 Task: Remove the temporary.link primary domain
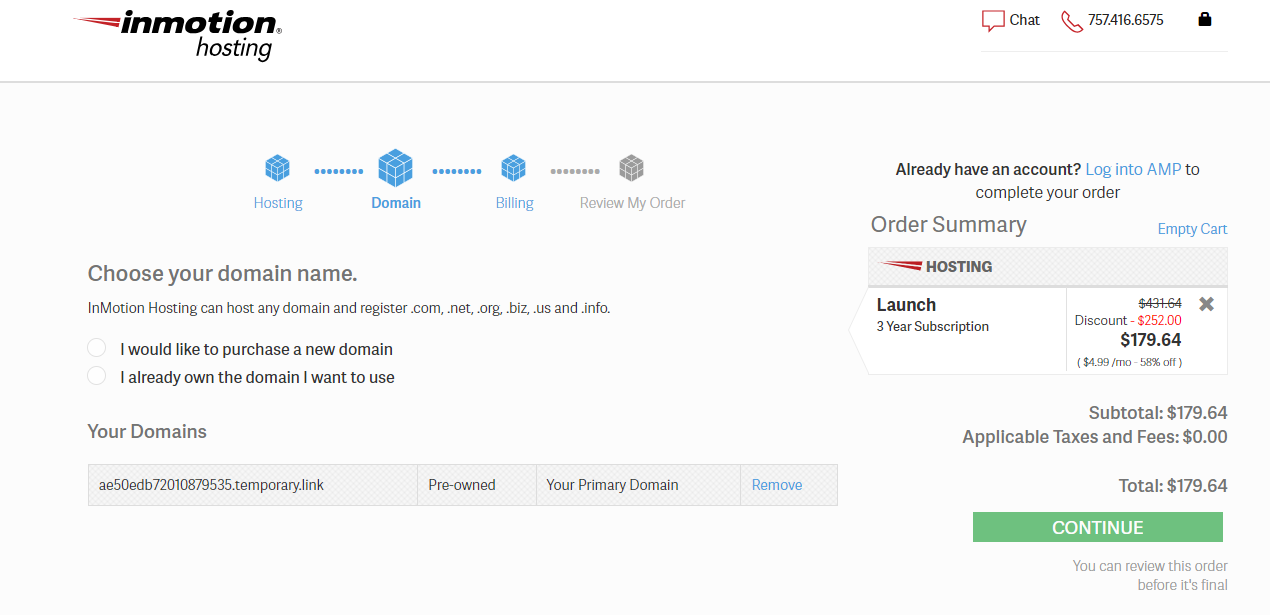pyautogui.click(x=777, y=485)
